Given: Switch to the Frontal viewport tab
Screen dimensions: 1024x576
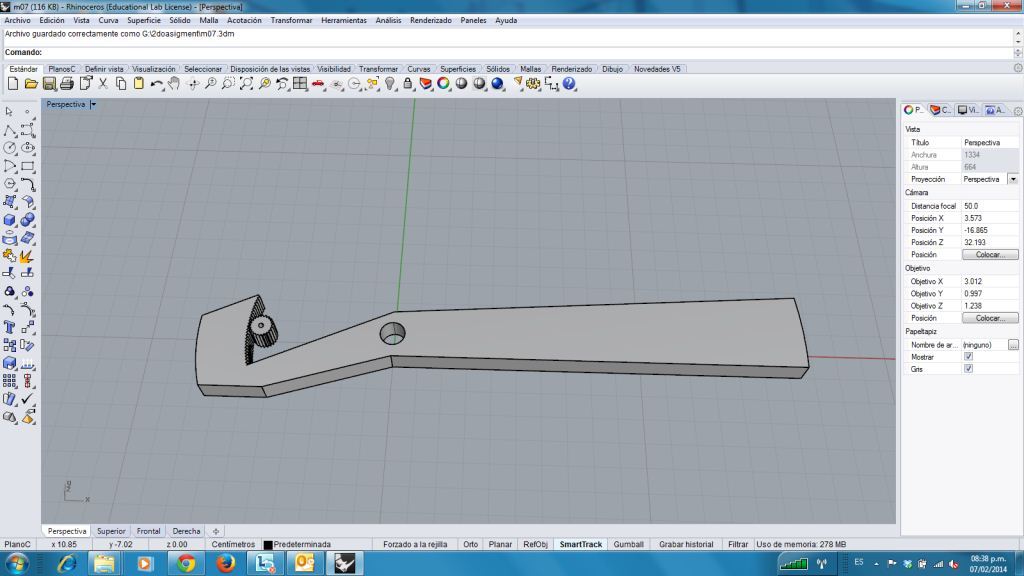Looking at the screenshot, I should click(x=148, y=531).
